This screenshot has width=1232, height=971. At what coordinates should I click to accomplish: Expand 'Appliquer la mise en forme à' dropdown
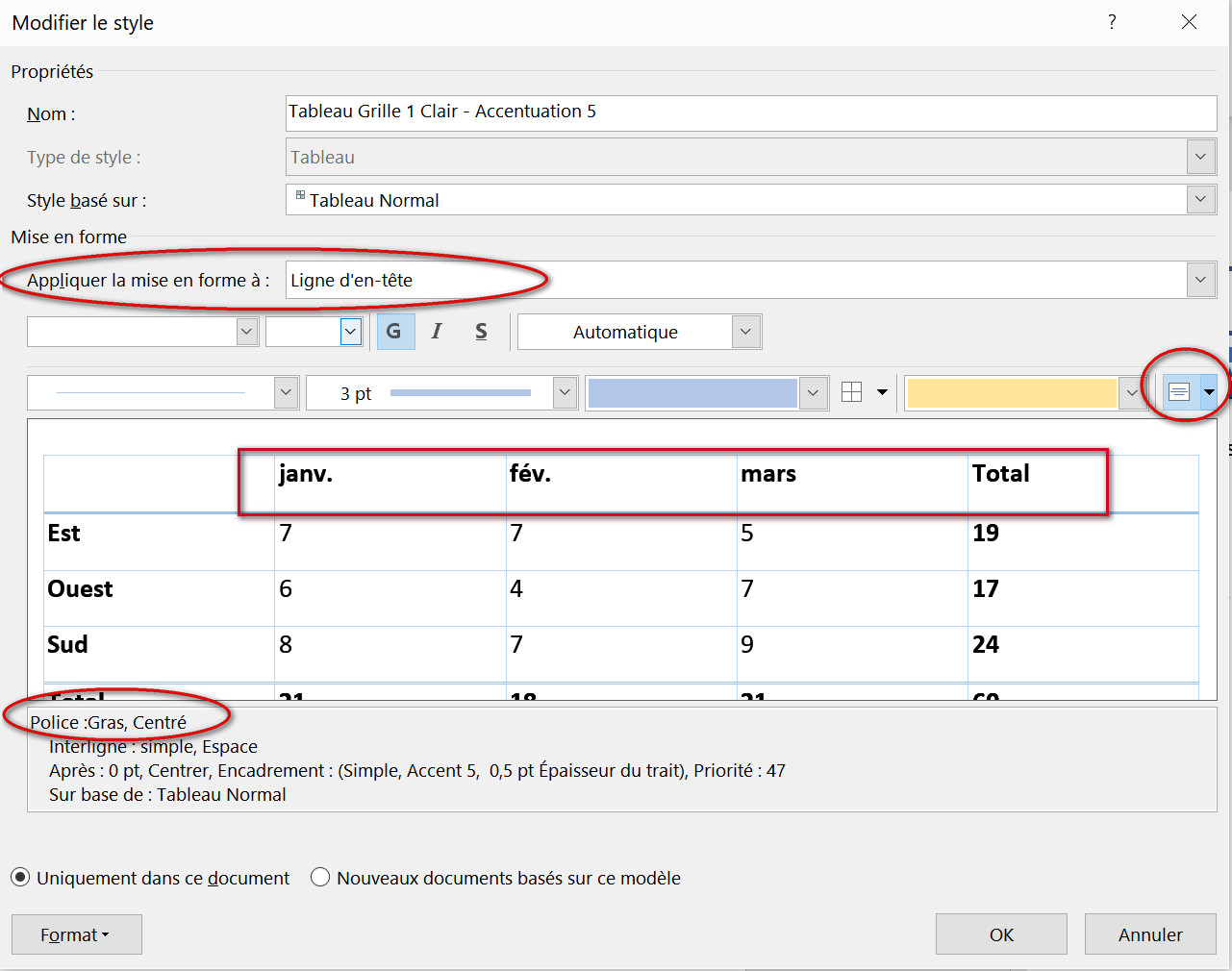1200,280
